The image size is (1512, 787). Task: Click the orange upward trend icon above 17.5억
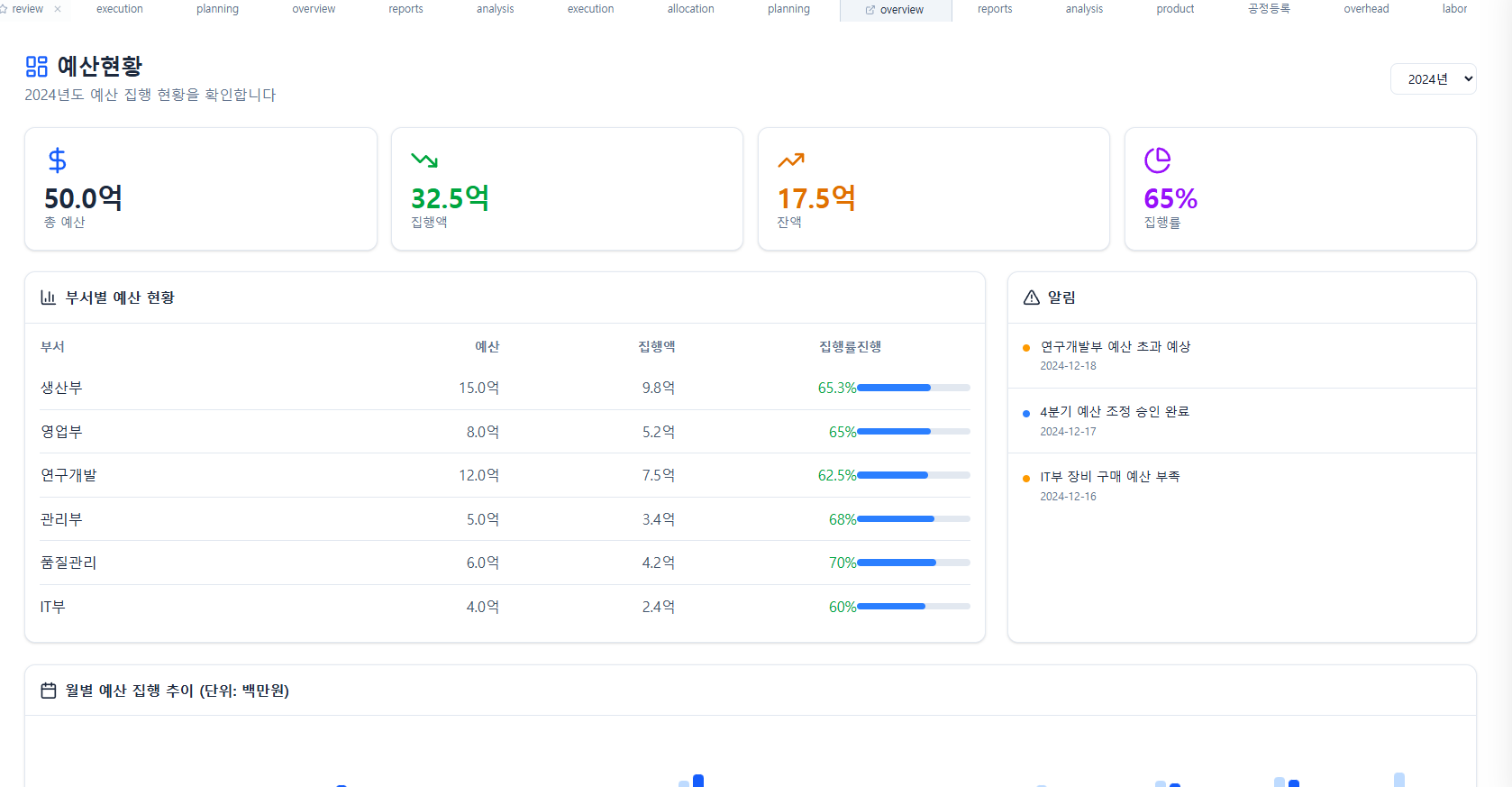click(x=790, y=160)
